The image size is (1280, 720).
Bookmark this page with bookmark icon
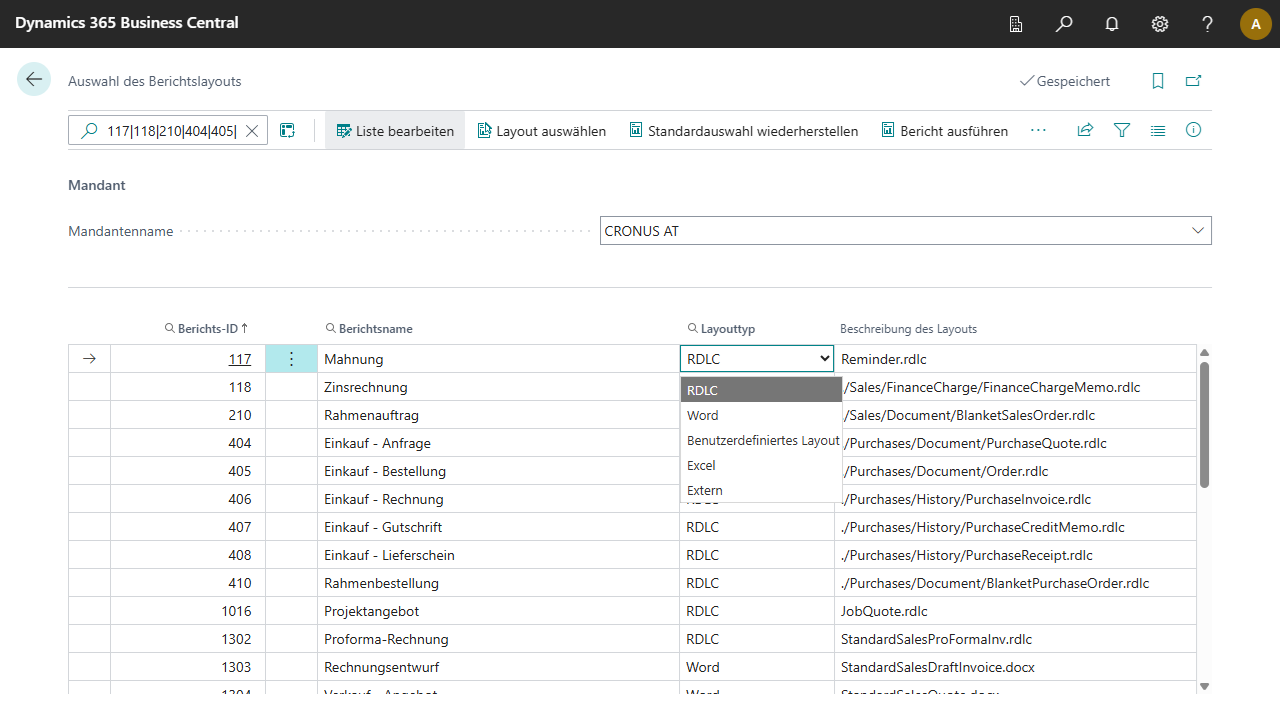coord(1158,81)
